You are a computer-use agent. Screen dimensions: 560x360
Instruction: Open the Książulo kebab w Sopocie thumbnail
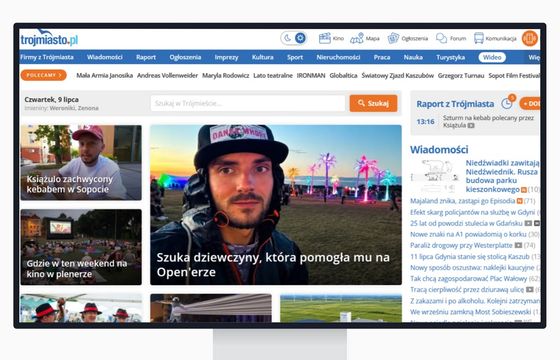point(81,162)
